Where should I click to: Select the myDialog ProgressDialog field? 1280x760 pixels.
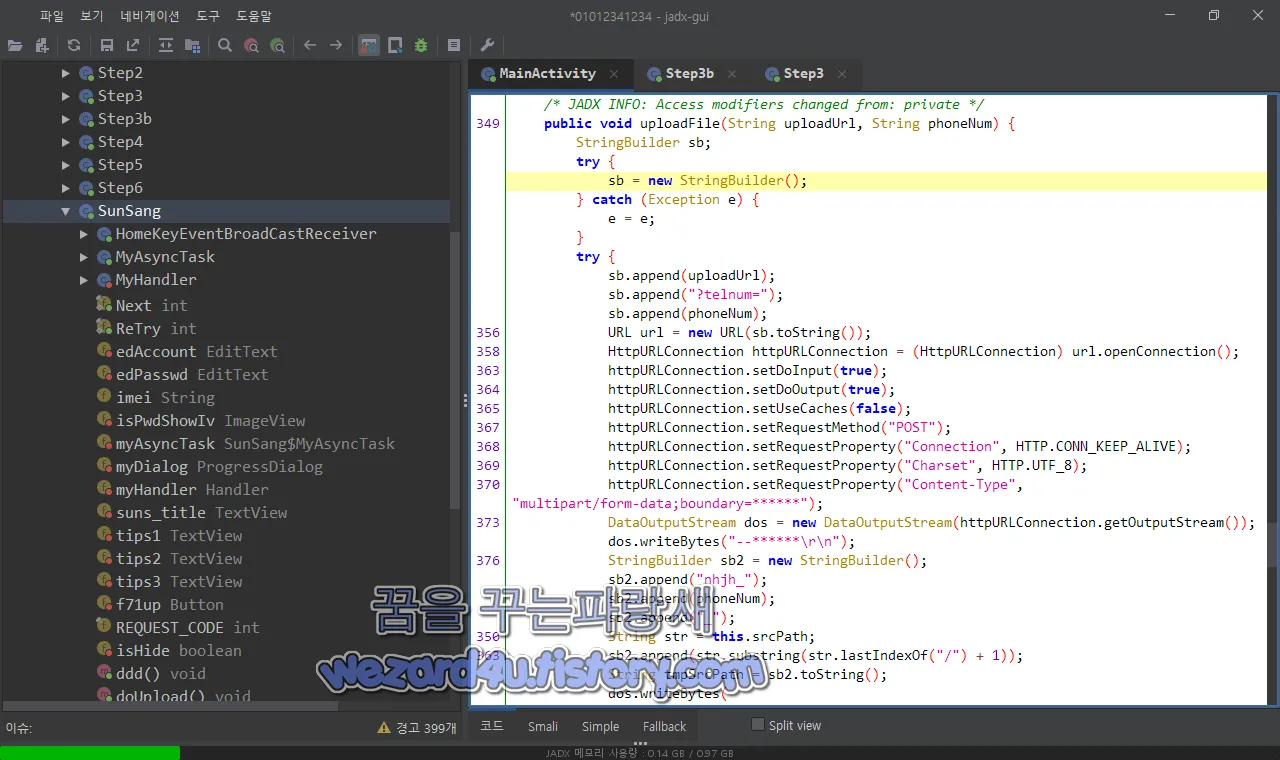pyautogui.click(x=219, y=466)
